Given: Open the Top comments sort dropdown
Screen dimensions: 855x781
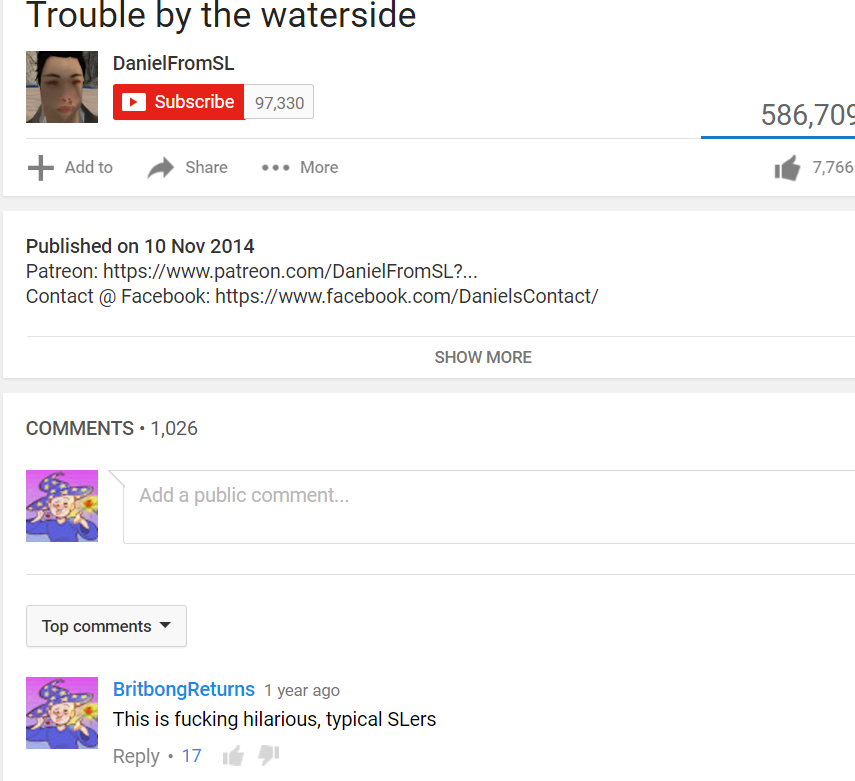Looking at the screenshot, I should tap(106, 626).
